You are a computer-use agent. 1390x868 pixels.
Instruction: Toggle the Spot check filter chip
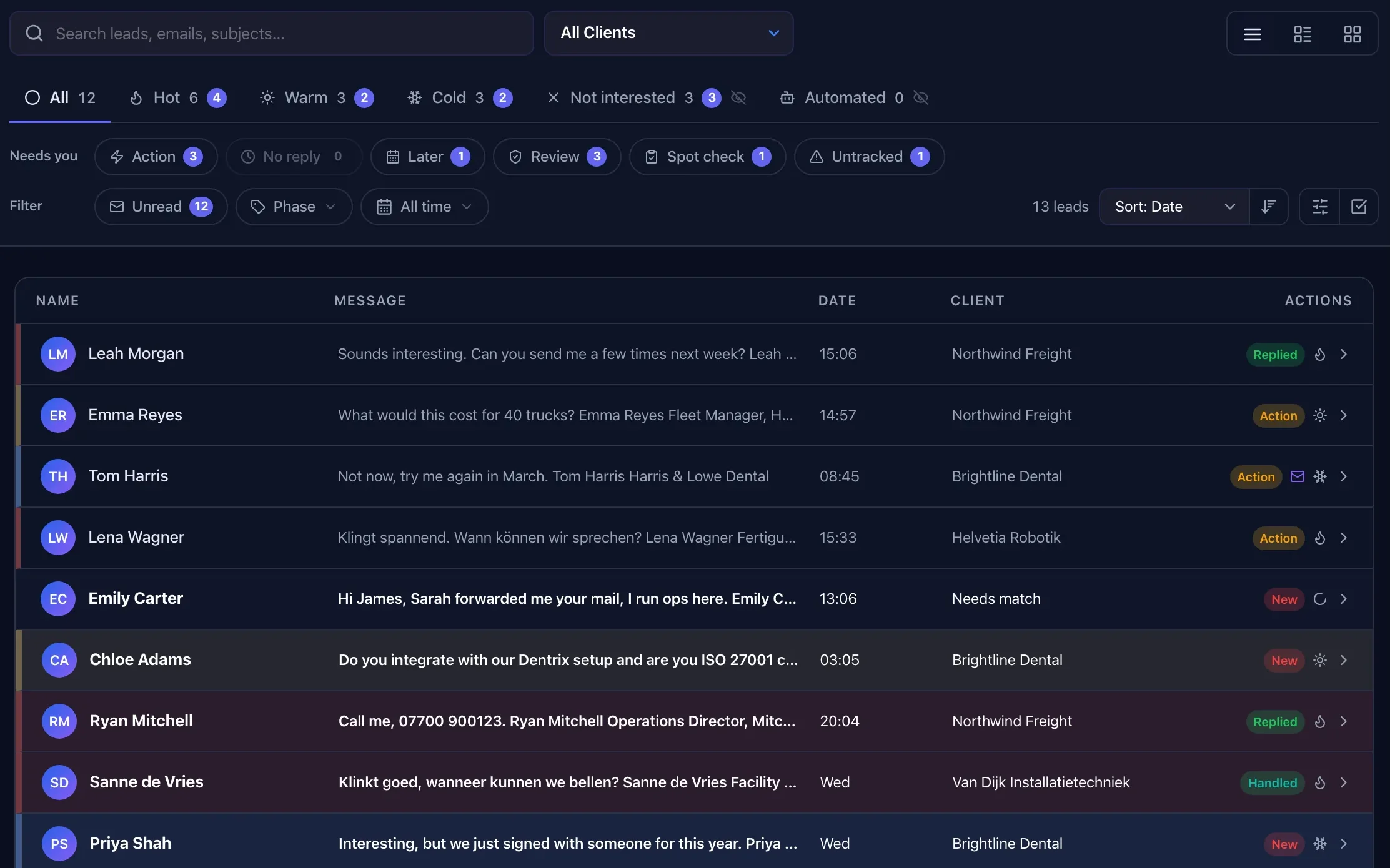707,157
